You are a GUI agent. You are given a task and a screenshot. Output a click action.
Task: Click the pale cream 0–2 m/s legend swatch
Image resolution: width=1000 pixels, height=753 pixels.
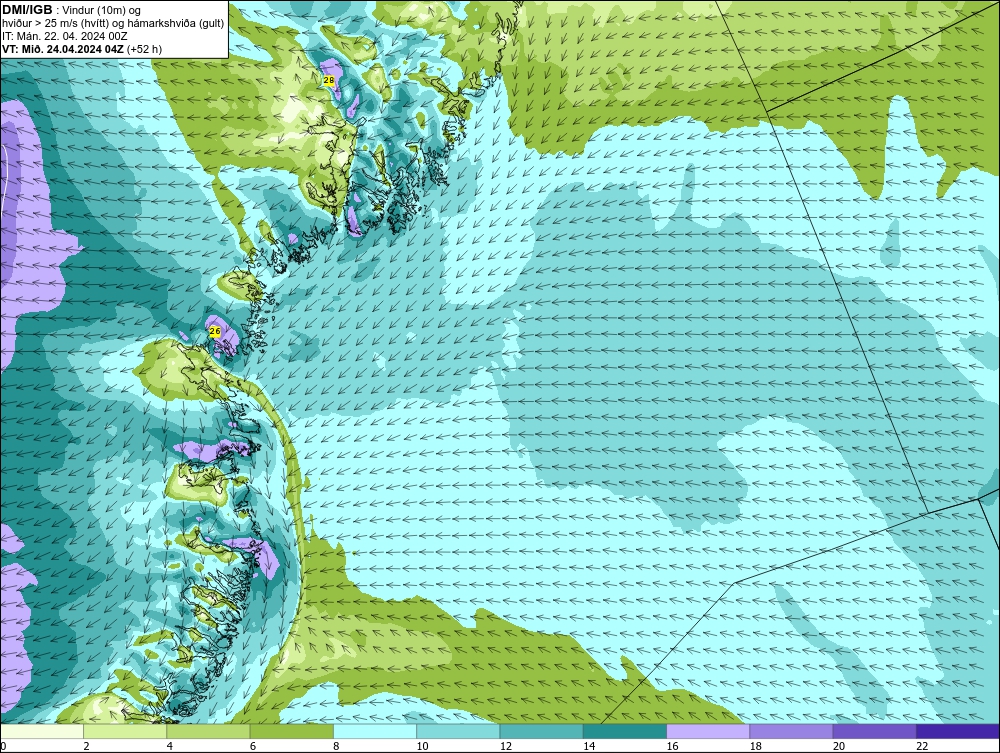(x=41, y=731)
